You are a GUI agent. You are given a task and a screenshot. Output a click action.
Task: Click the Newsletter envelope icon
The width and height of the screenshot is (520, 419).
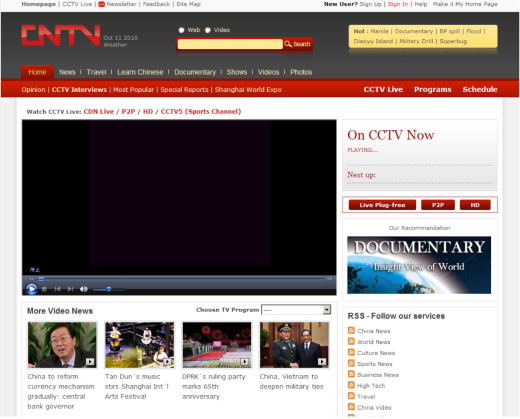101,4
